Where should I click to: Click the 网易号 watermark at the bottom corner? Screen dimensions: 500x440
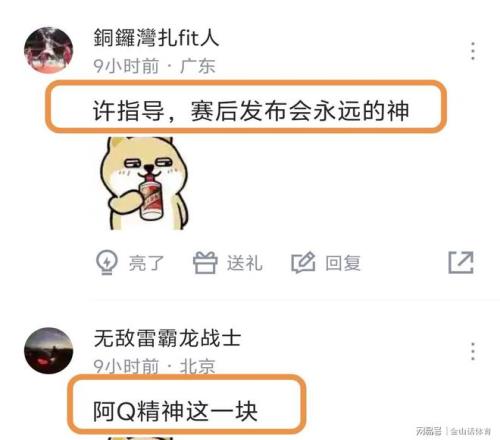click(x=429, y=431)
